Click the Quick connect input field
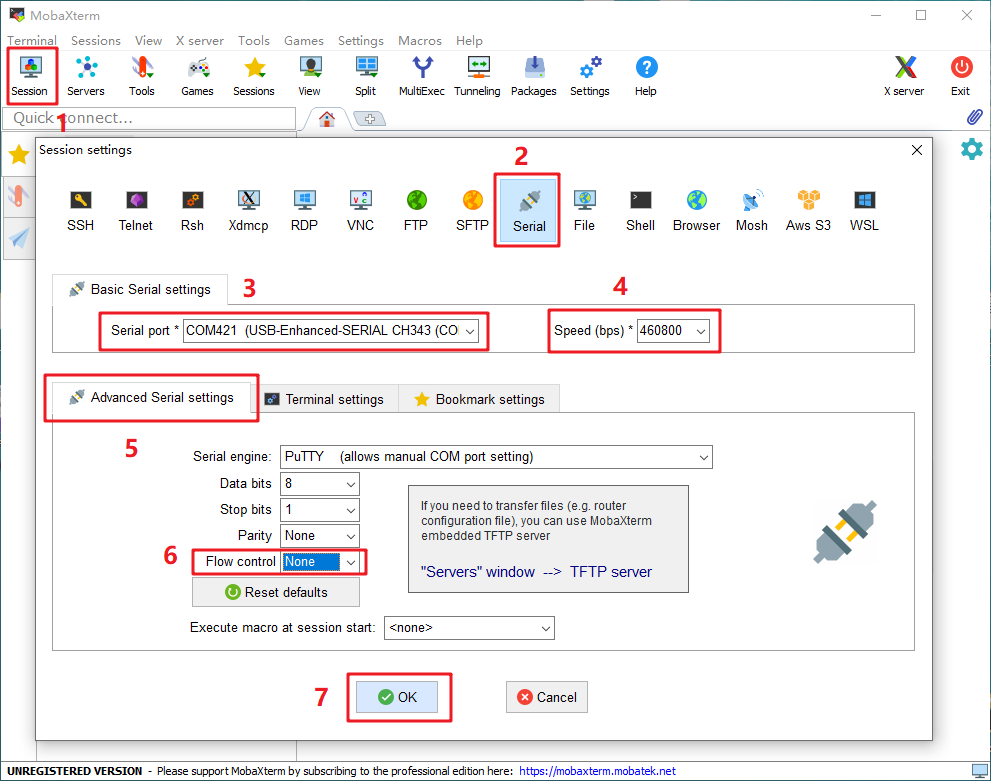The image size is (991, 781). point(150,118)
